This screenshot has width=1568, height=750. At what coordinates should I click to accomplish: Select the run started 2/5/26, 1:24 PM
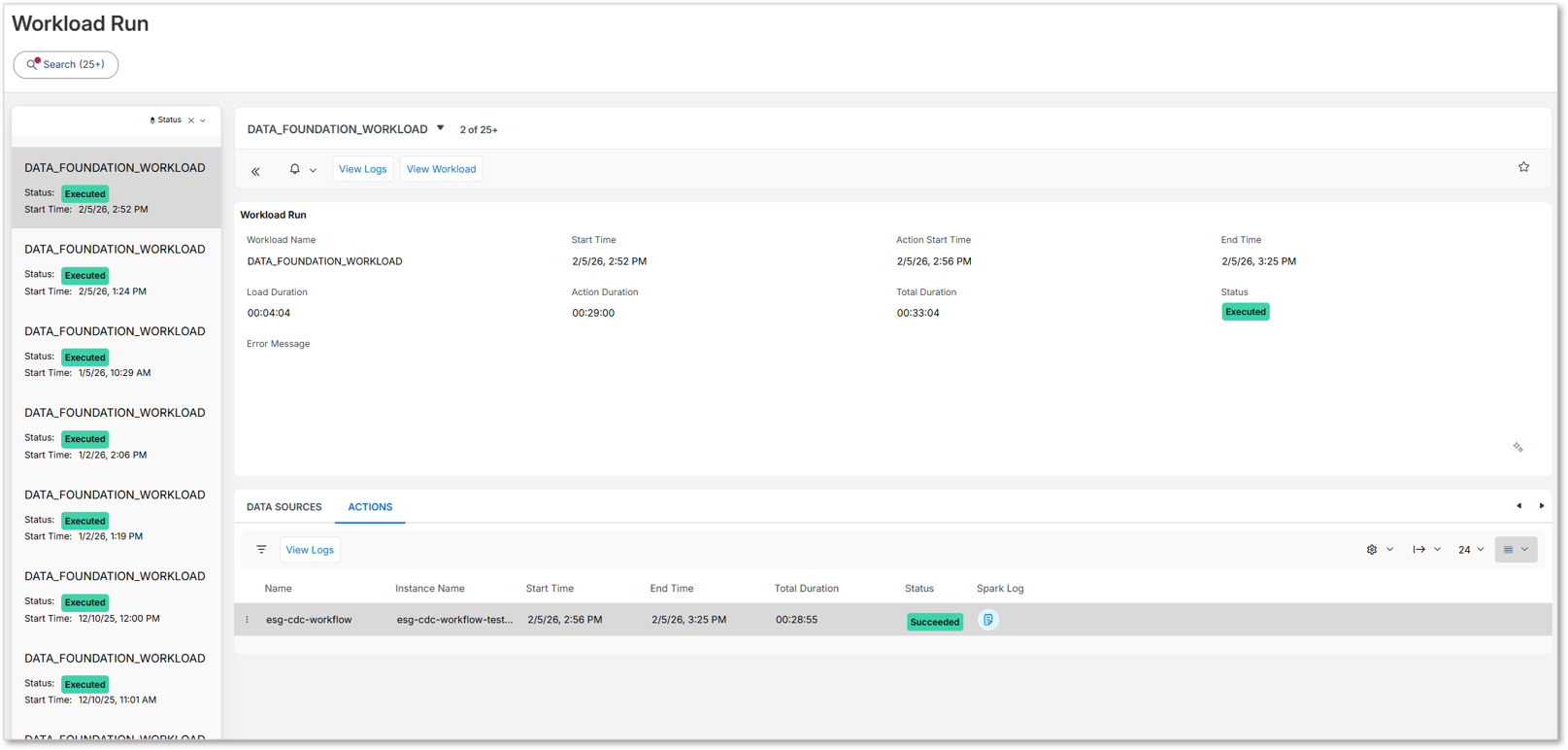click(117, 269)
